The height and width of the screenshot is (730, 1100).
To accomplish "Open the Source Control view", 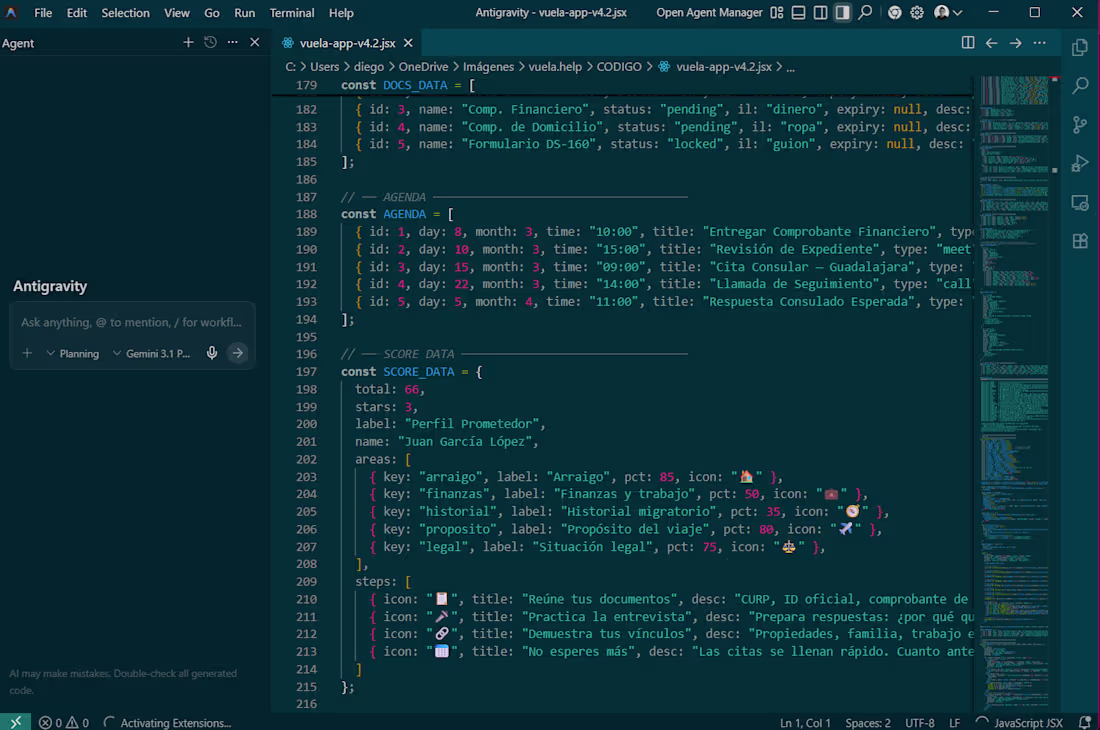I will (x=1080, y=125).
